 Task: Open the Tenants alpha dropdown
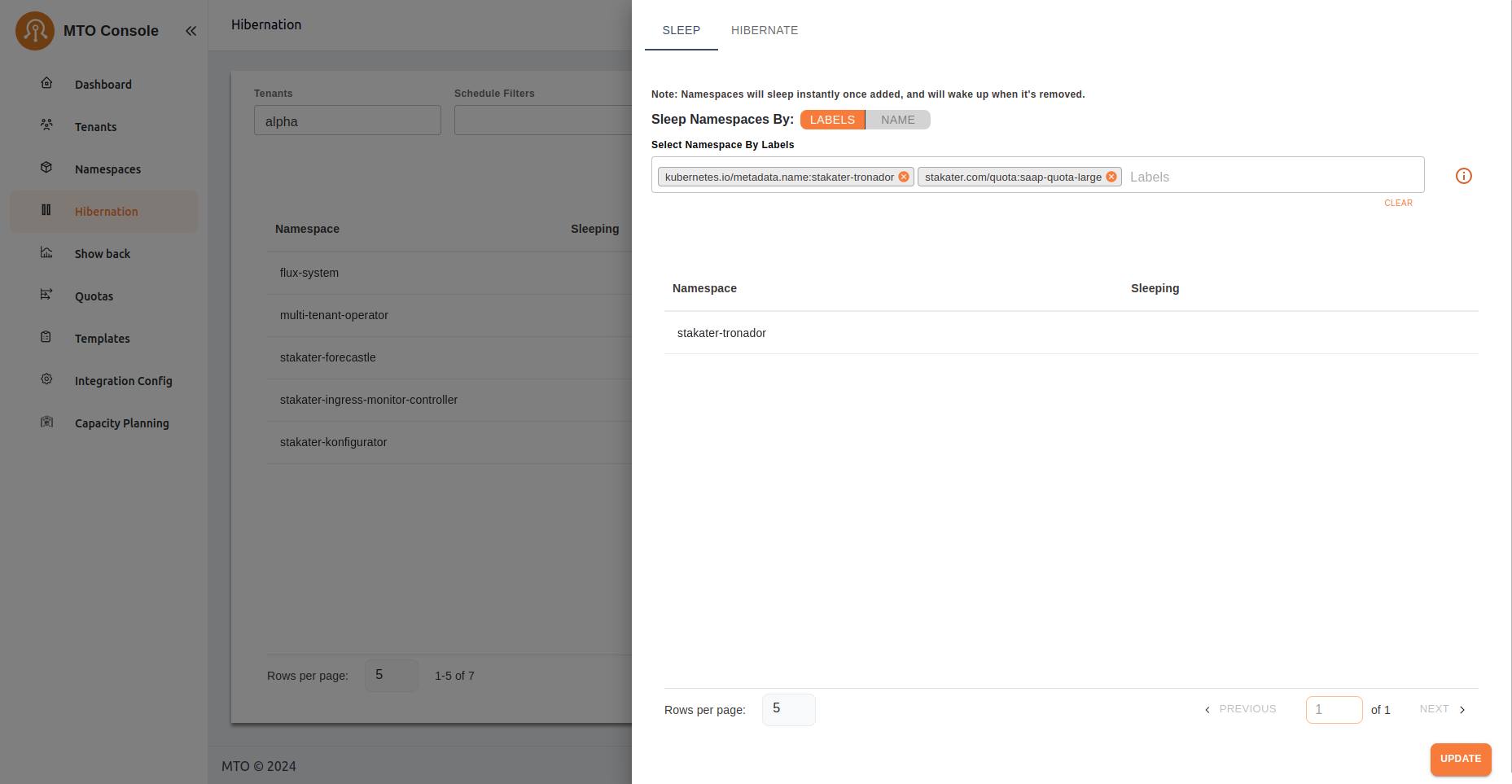pos(347,120)
